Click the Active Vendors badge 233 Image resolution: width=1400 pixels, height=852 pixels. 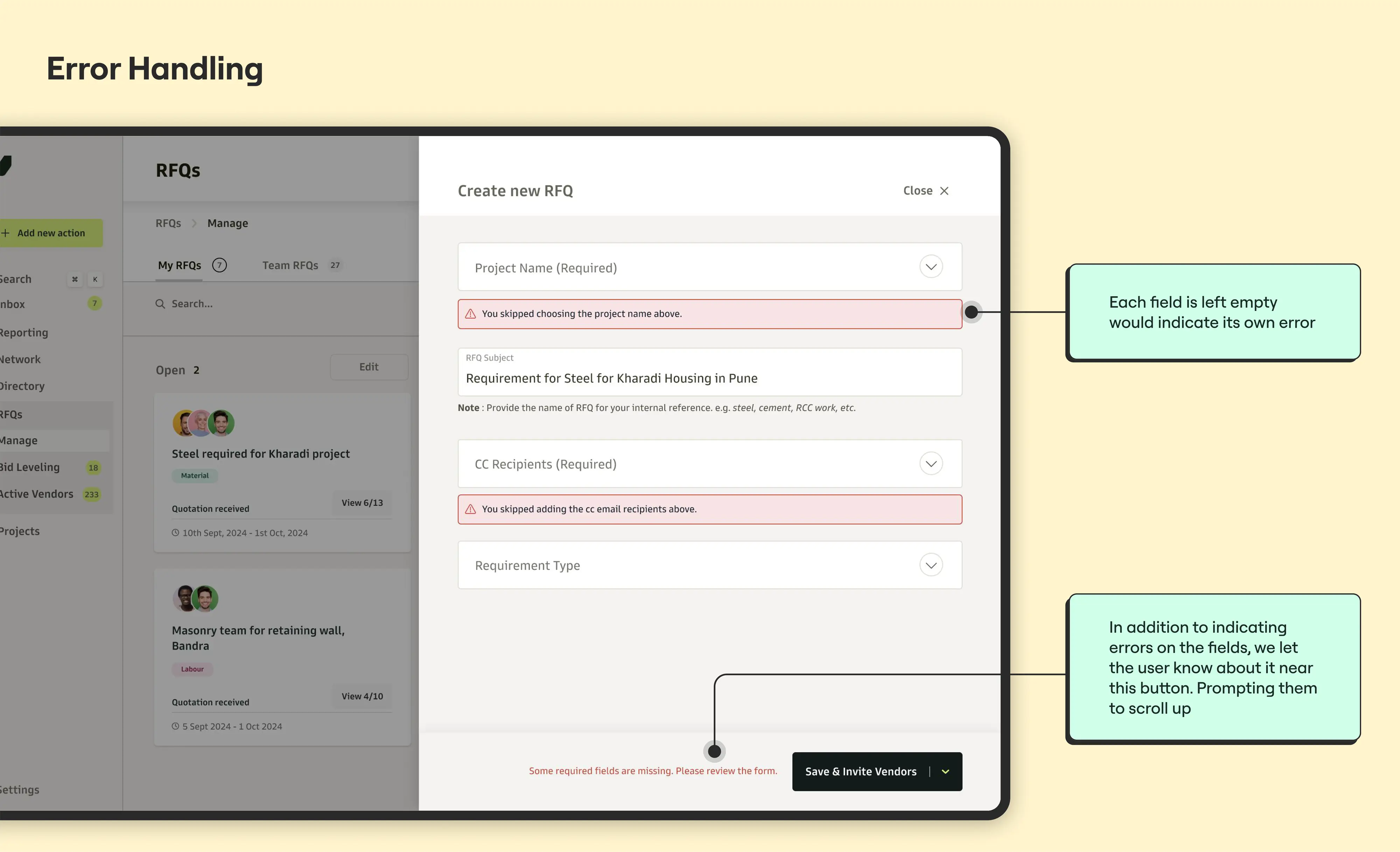tap(91, 494)
